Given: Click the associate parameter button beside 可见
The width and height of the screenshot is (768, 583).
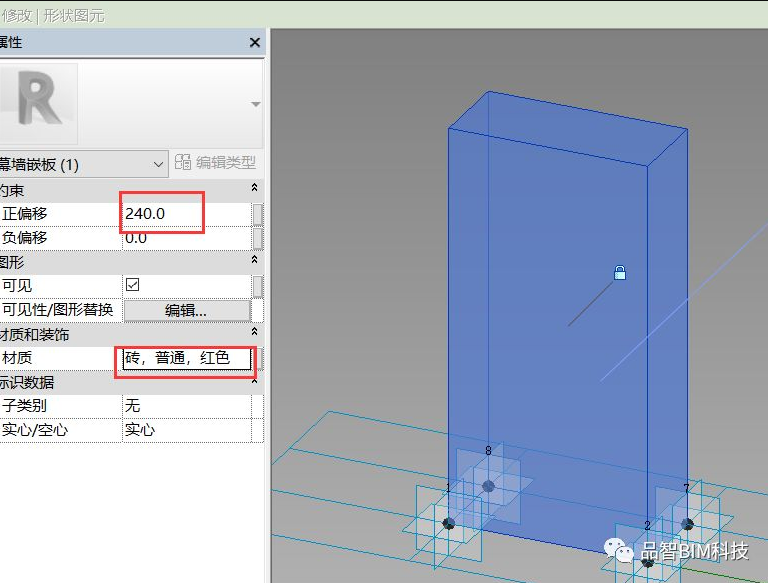Looking at the screenshot, I should tap(257, 286).
